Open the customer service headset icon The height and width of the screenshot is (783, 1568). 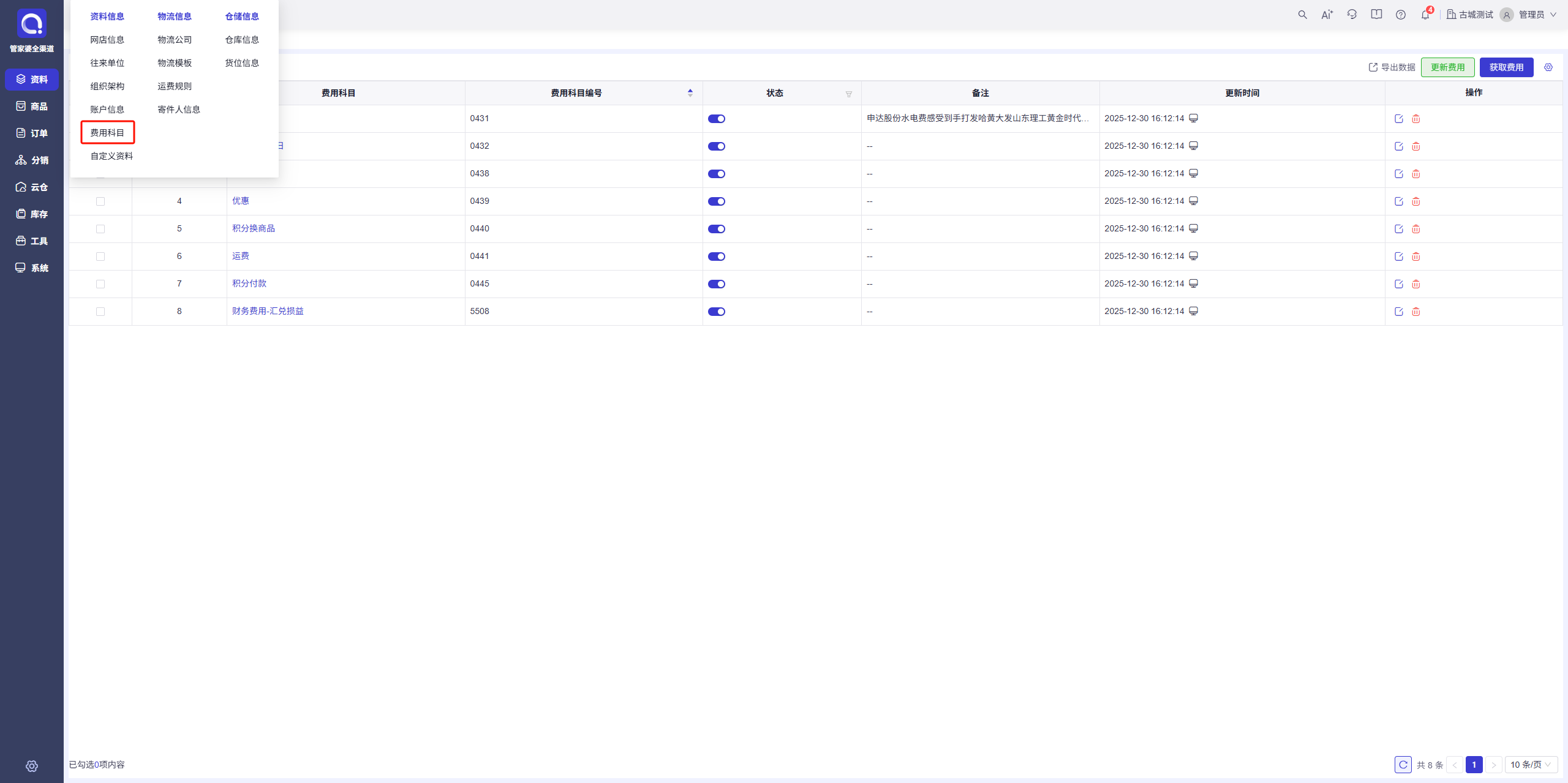[x=1352, y=15]
